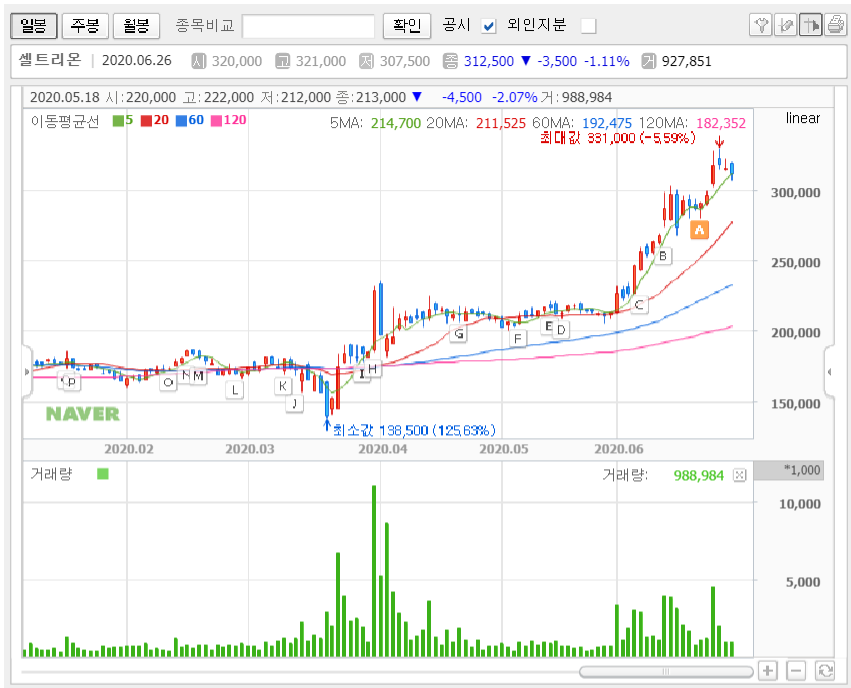Click the 이동평균선 moving average label

(65, 121)
